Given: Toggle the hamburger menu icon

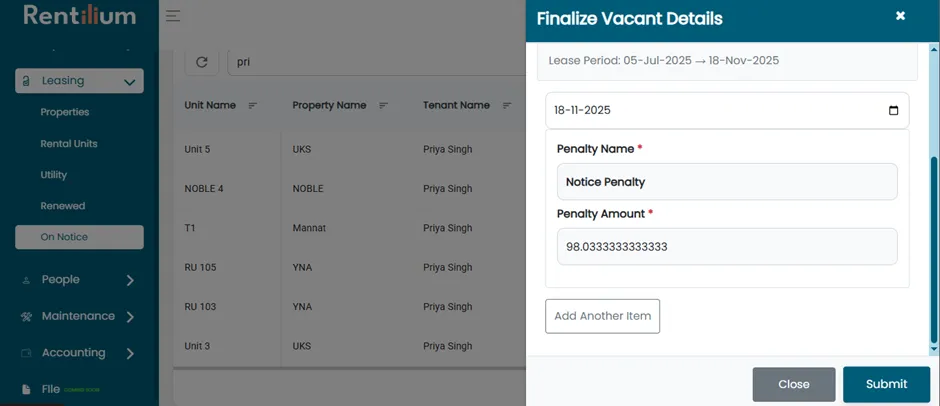Looking at the screenshot, I should click(x=173, y=16).
